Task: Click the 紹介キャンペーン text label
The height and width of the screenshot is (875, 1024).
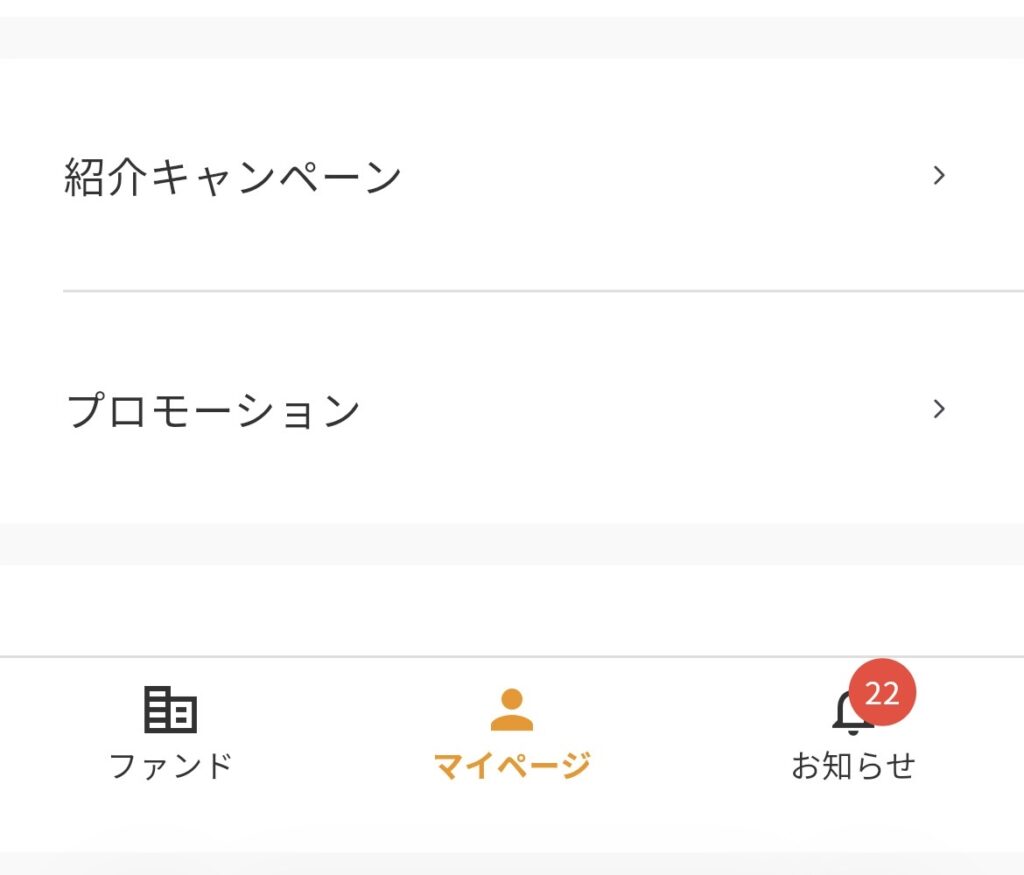Action: [x=232, y=173]
